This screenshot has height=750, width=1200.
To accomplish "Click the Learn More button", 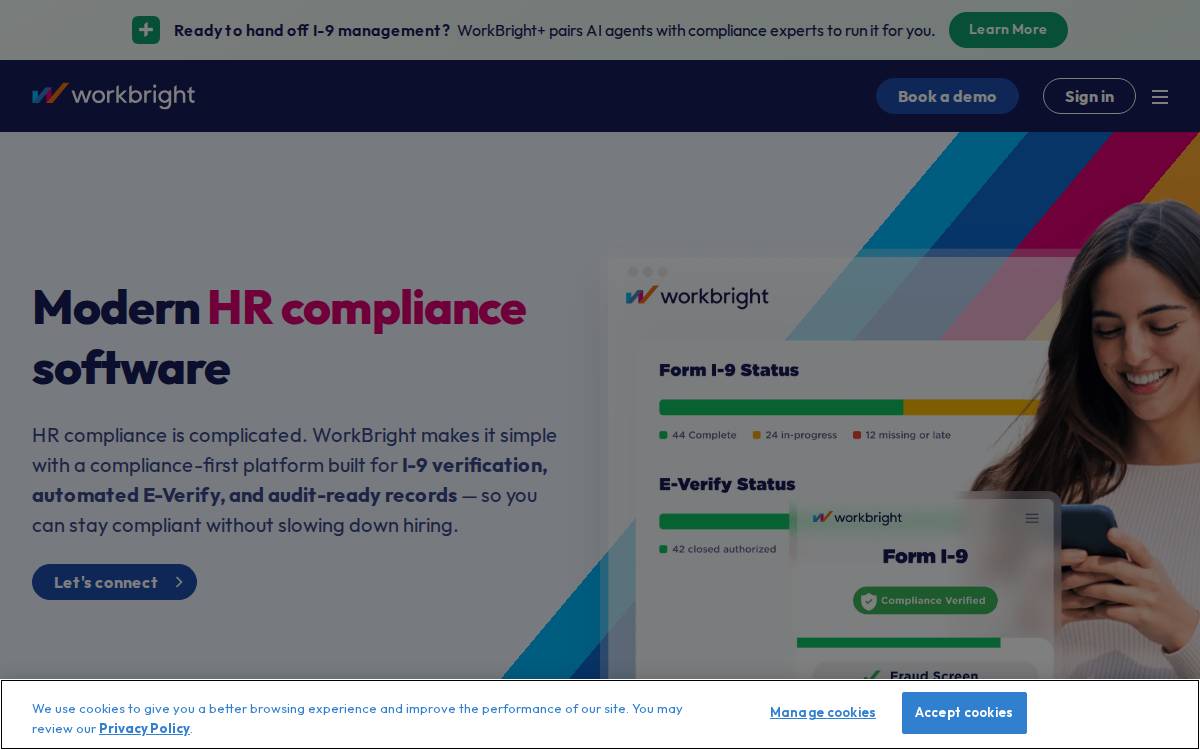I will coord(1008,30).
